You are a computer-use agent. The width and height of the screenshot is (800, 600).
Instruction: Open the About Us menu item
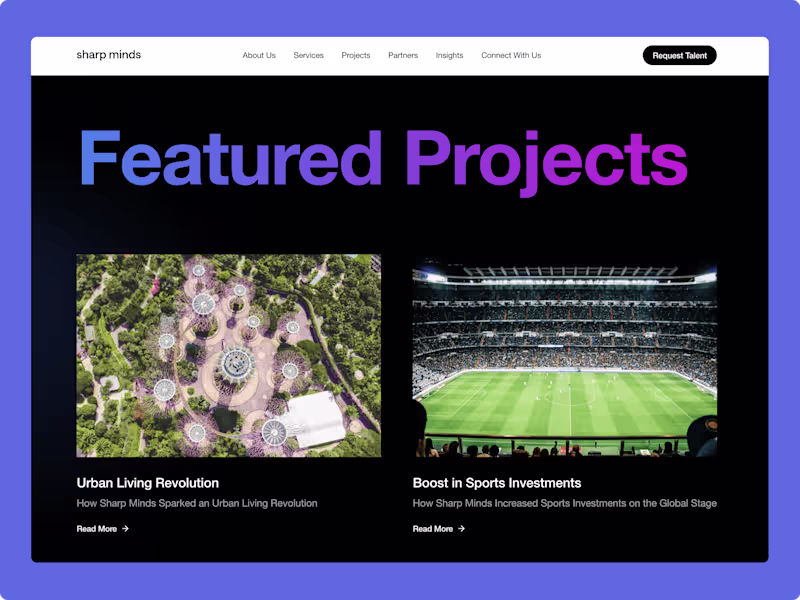pyautogui.click(x=259, y=55)
